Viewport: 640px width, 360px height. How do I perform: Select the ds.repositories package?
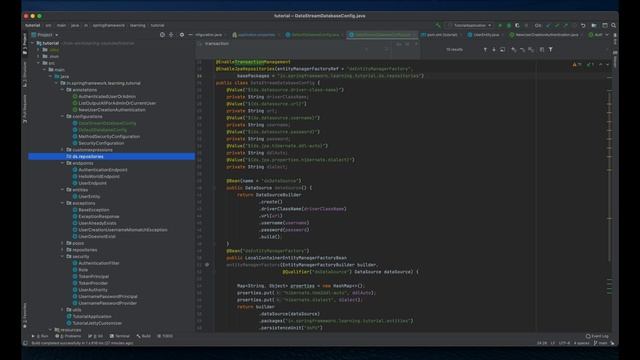[111, 156]
